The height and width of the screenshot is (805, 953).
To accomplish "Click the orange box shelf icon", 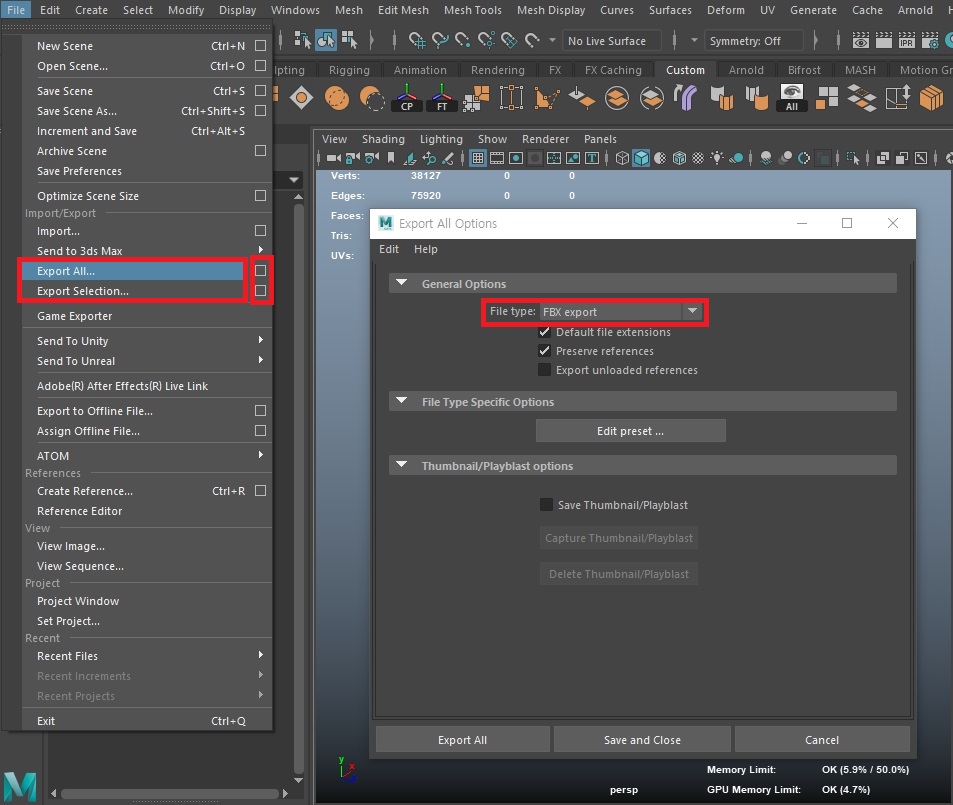I will click(x=931, y=98).
